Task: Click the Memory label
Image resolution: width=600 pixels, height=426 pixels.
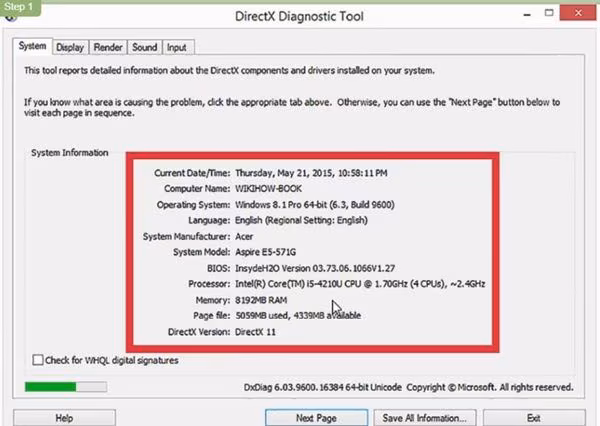Action: point(213,300)
